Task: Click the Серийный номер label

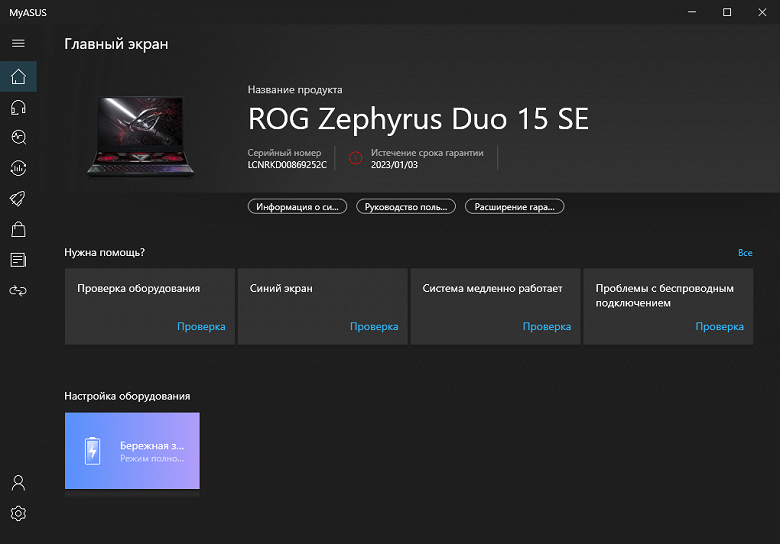Action: (x=284, y=153)
